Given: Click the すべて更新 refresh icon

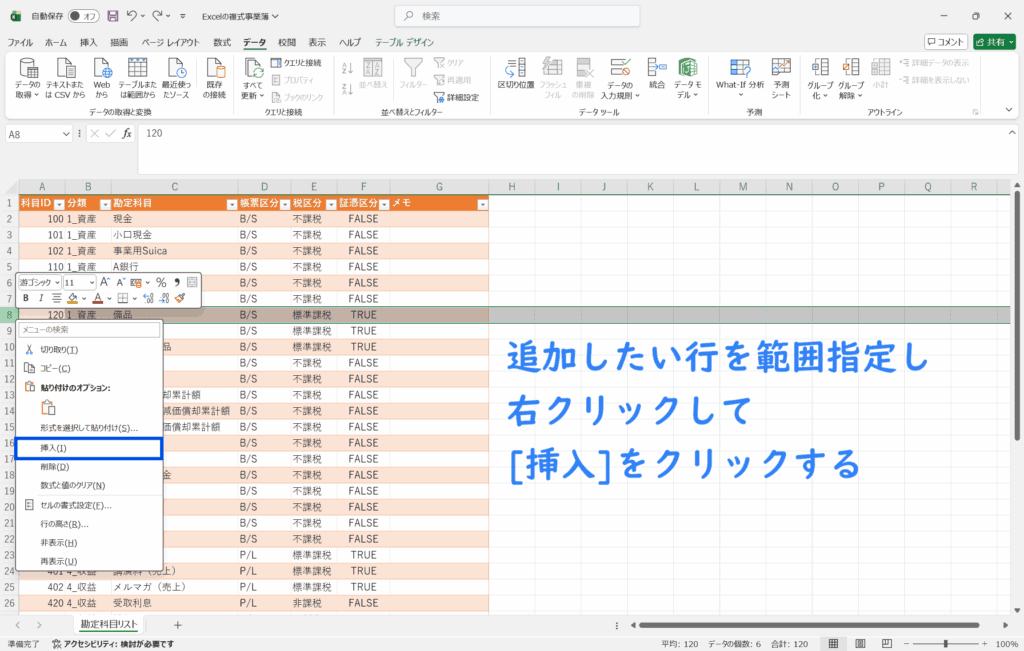Looking at the screenshot, I should 253,77.
